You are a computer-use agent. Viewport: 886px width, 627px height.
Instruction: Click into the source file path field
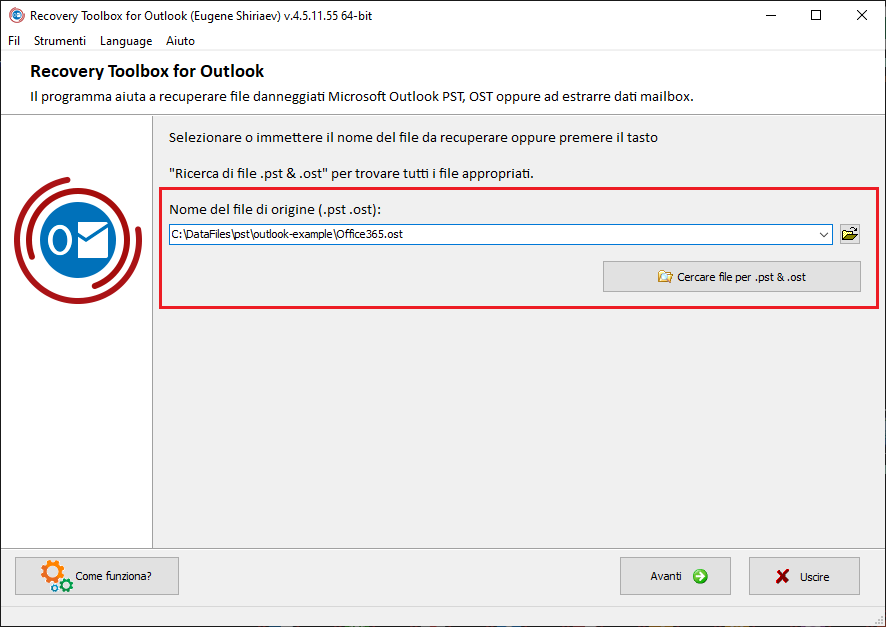pyautogui.click(x=492, y=234)
